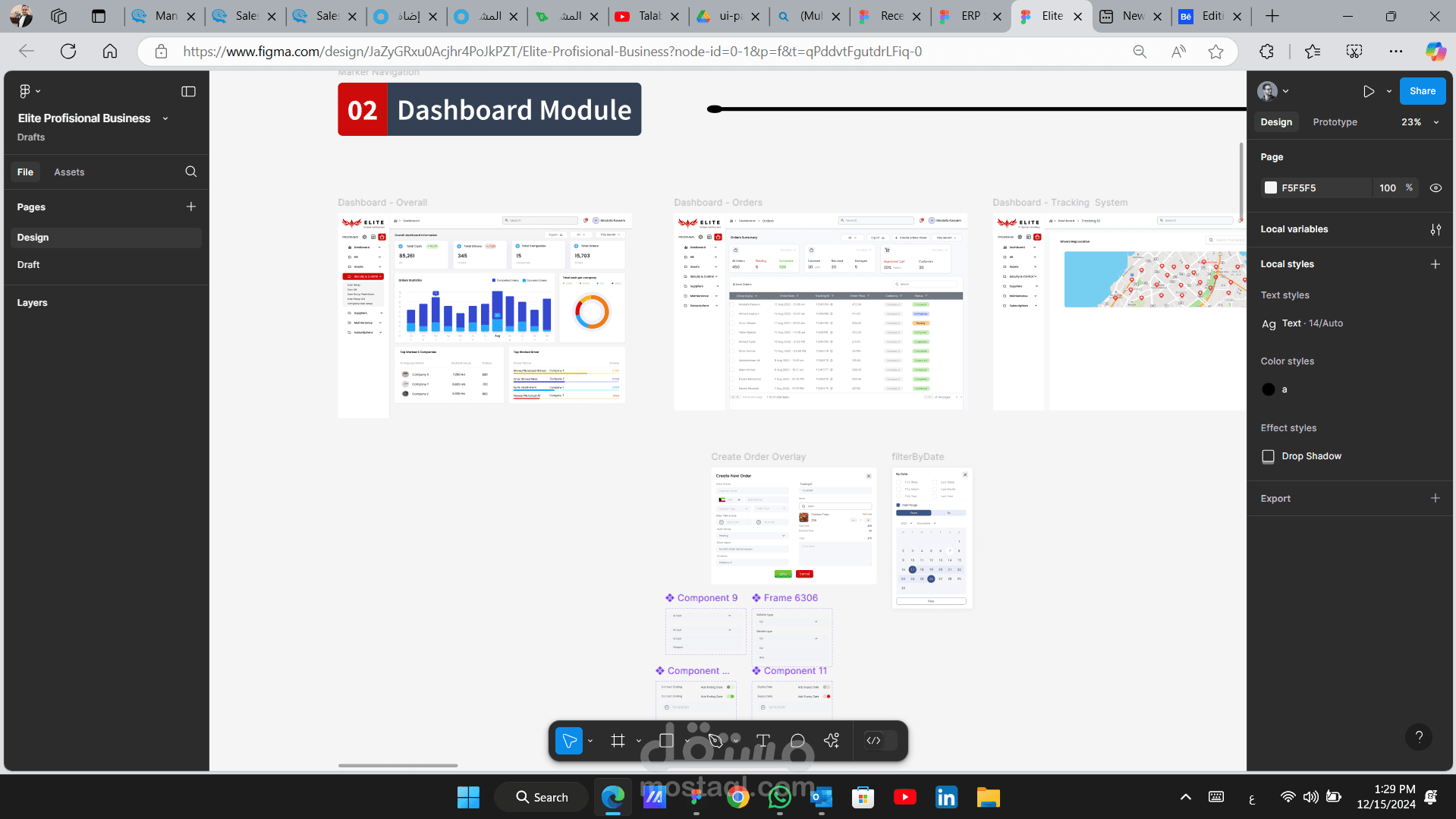1456x819 pixels.
Task: Select the Frame tool in toolbar
Action: [x=618, y=741]
